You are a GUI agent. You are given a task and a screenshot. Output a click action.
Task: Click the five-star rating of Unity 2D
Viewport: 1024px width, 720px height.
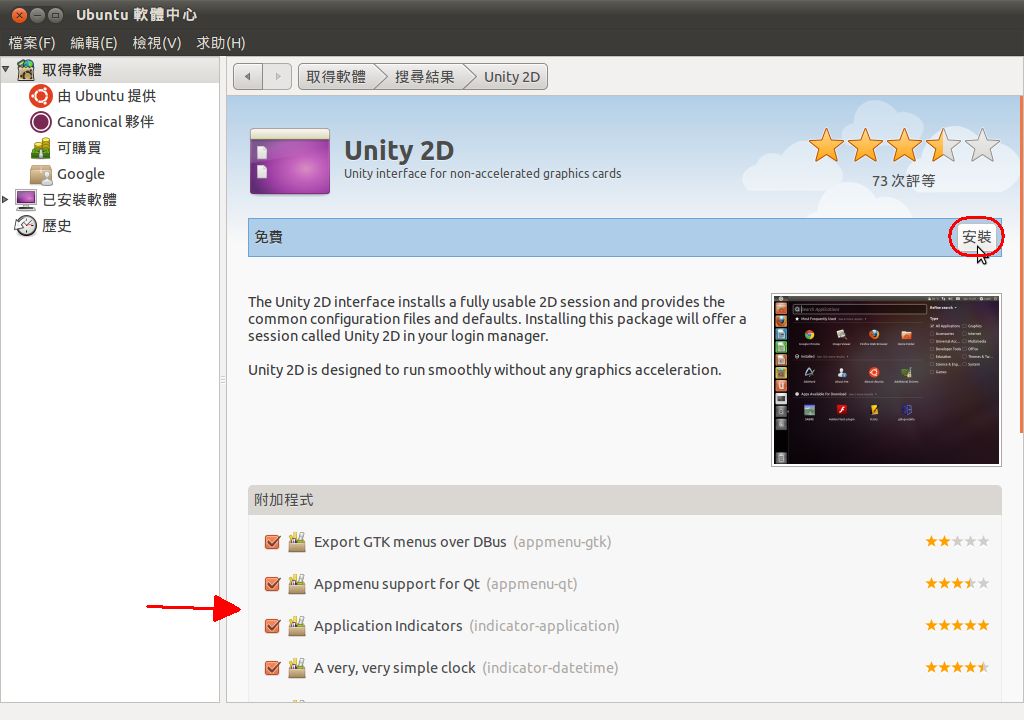click(x=904, y=145)
